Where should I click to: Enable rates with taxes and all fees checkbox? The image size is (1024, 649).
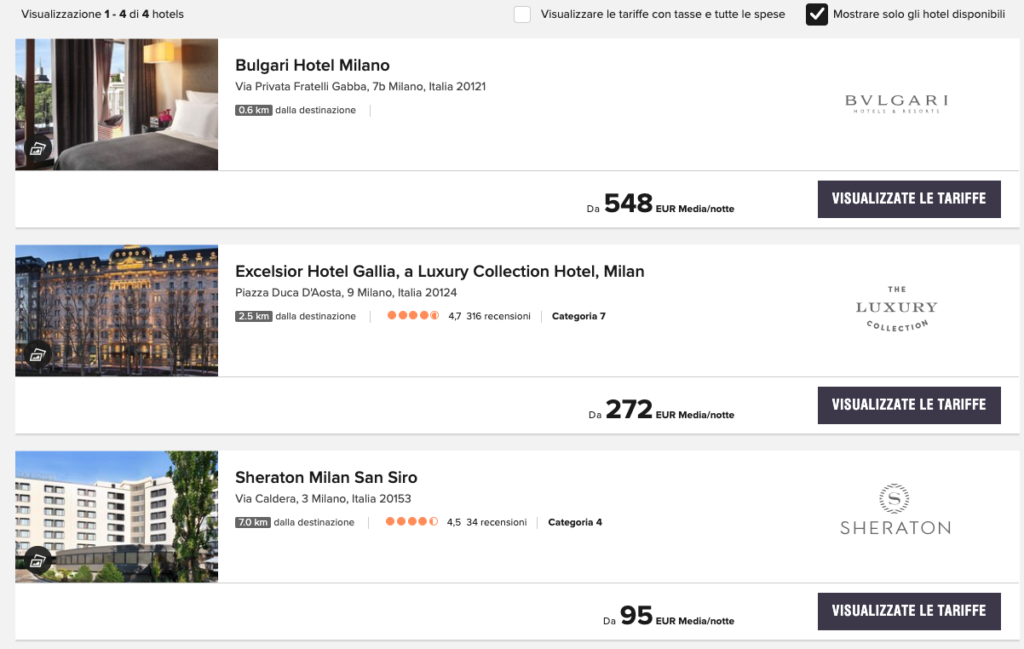[x=522, y=14]
